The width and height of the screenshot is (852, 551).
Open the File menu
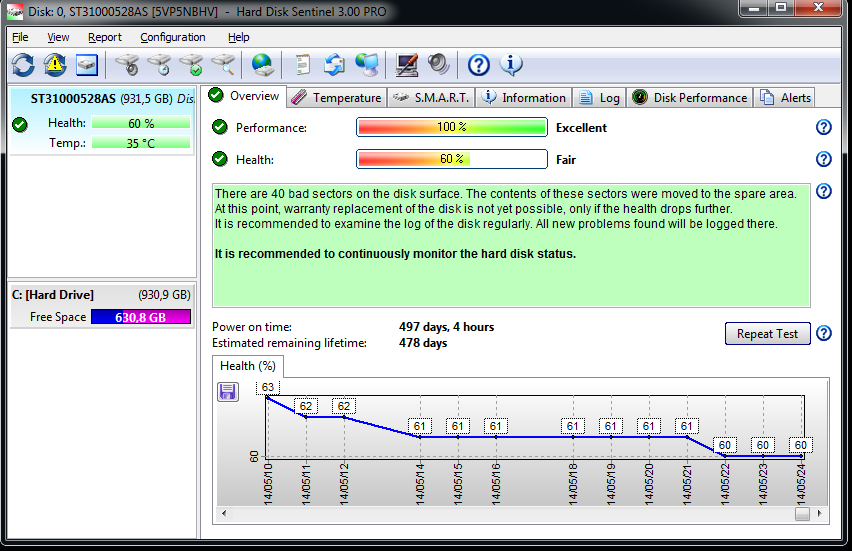[20, 37]
